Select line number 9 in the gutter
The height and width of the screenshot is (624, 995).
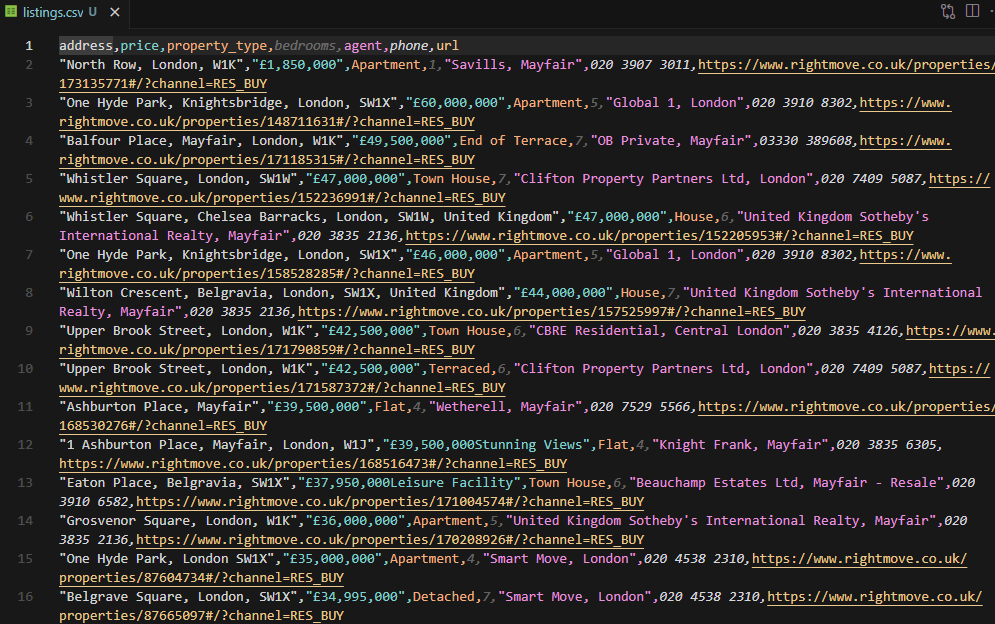pyautogui.click(x=29, y=331)
